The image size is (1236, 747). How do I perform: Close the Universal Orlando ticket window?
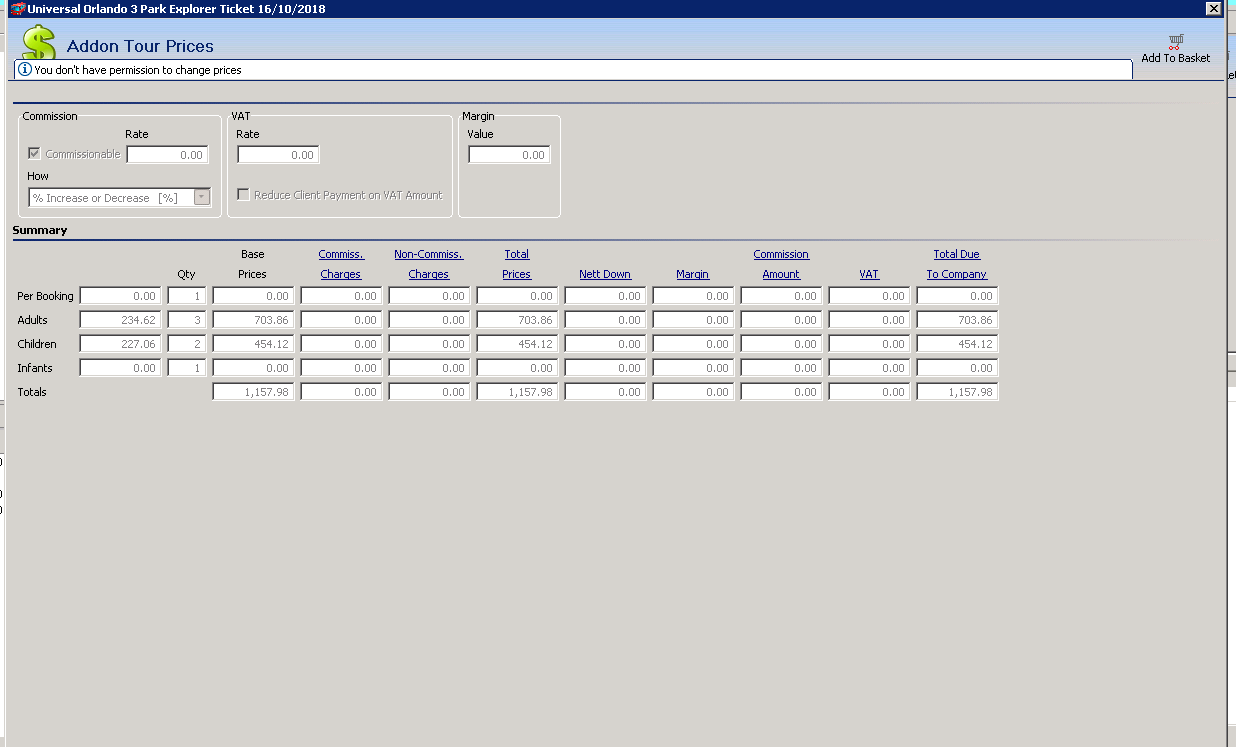click(x=1213, y=9)
